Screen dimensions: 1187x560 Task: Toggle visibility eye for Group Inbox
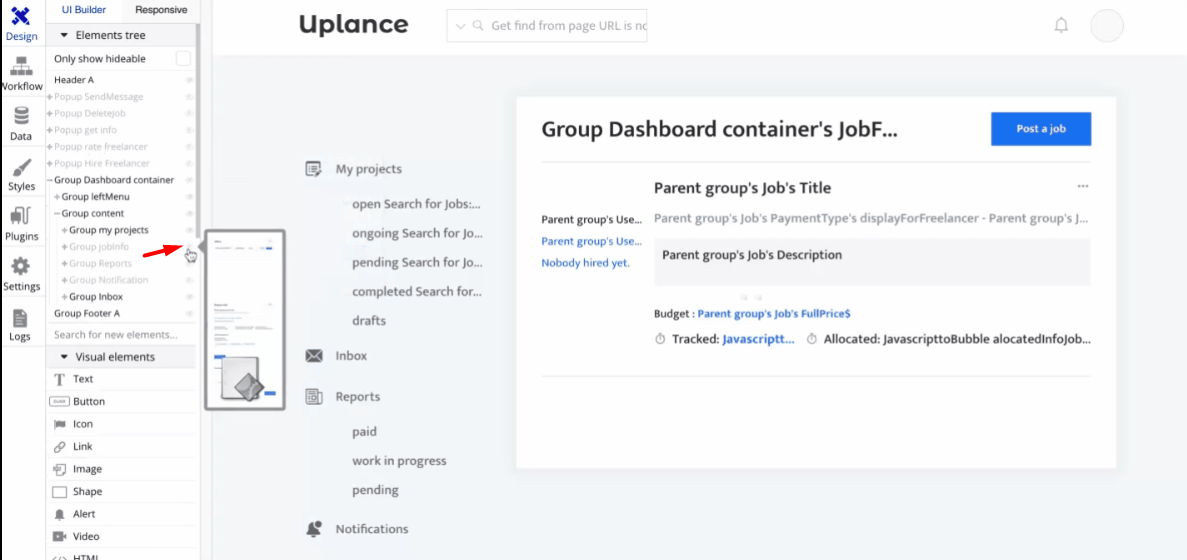189,297
